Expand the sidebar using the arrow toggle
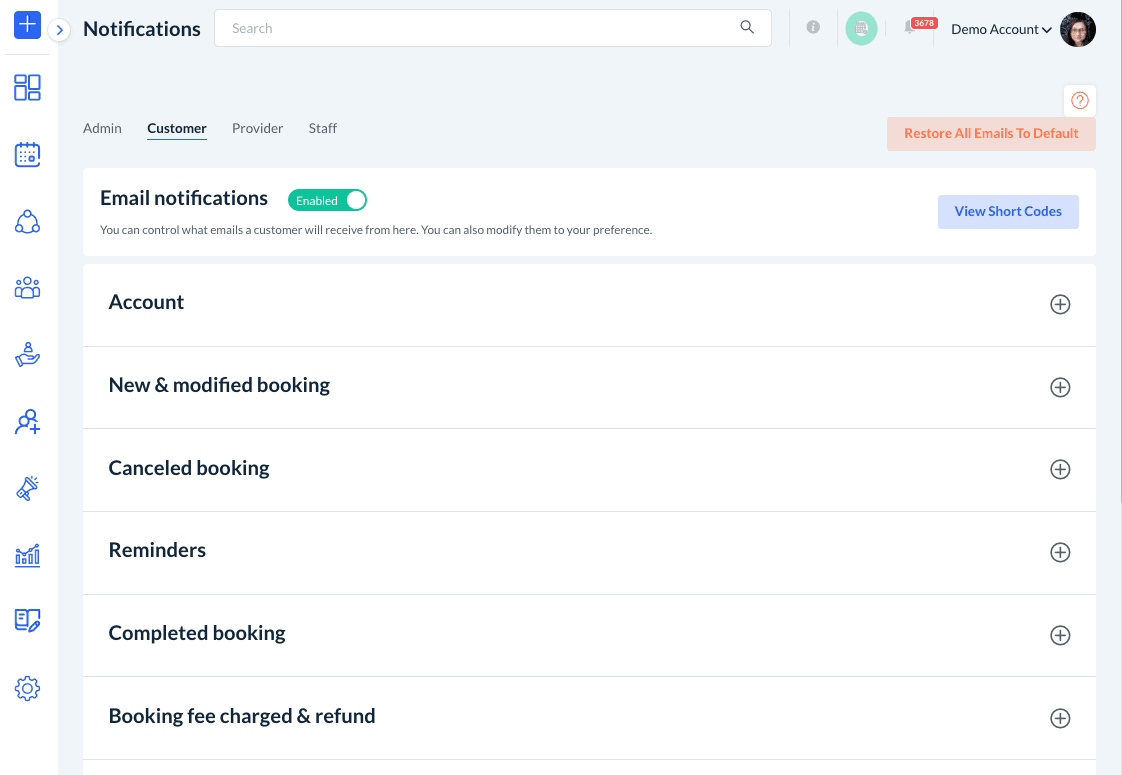1122x775 pixels. coord(60,30)
